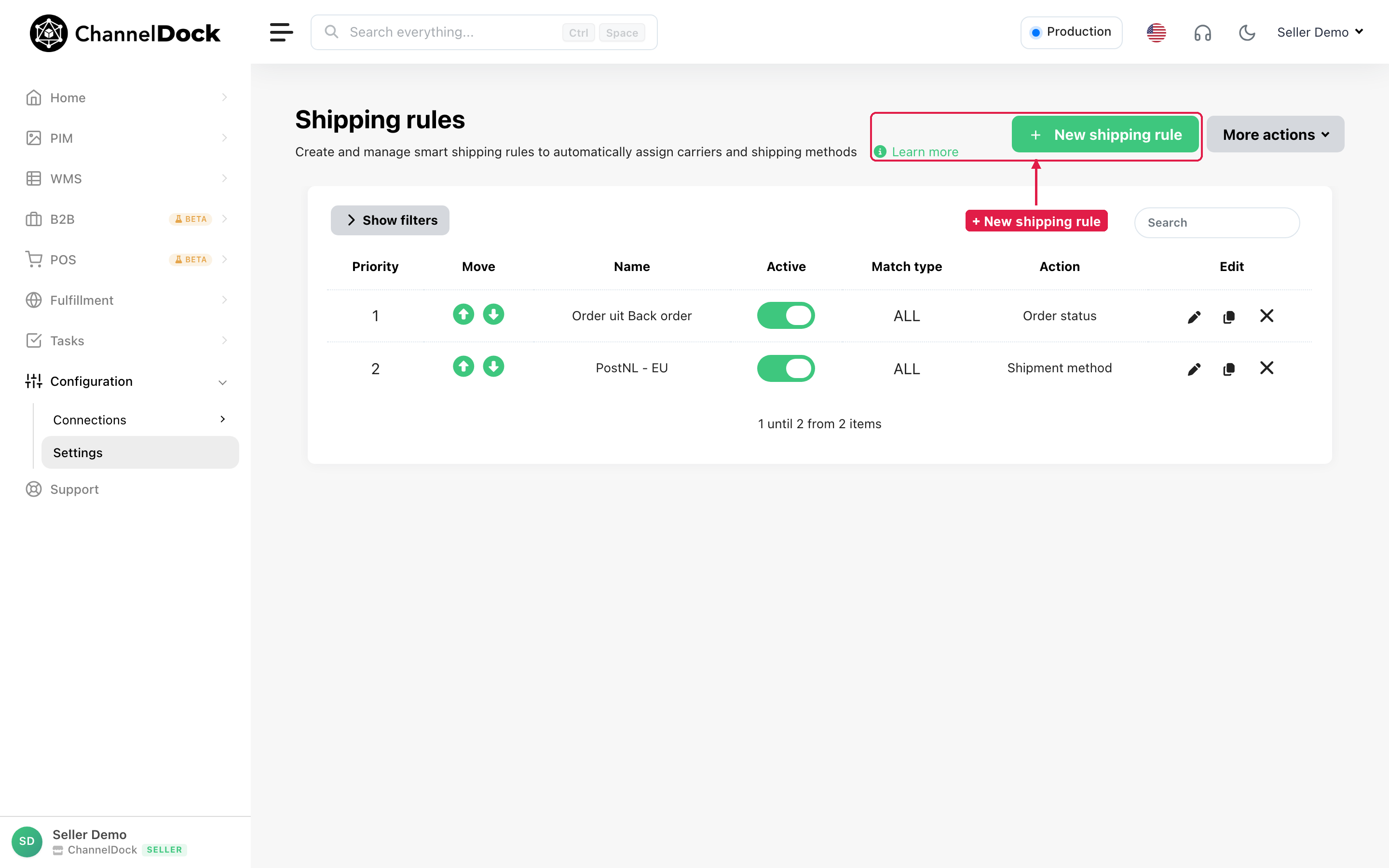The width and height of the screenshot is (1389, 868).
Task: Click the Order status action cell
Action: click(x=1060, y=316)
